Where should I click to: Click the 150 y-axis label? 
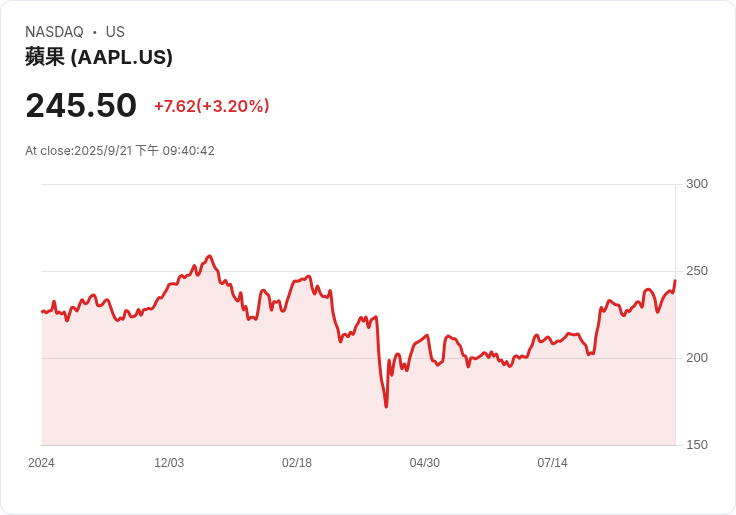pyautogui.click(x=697, y=445)
